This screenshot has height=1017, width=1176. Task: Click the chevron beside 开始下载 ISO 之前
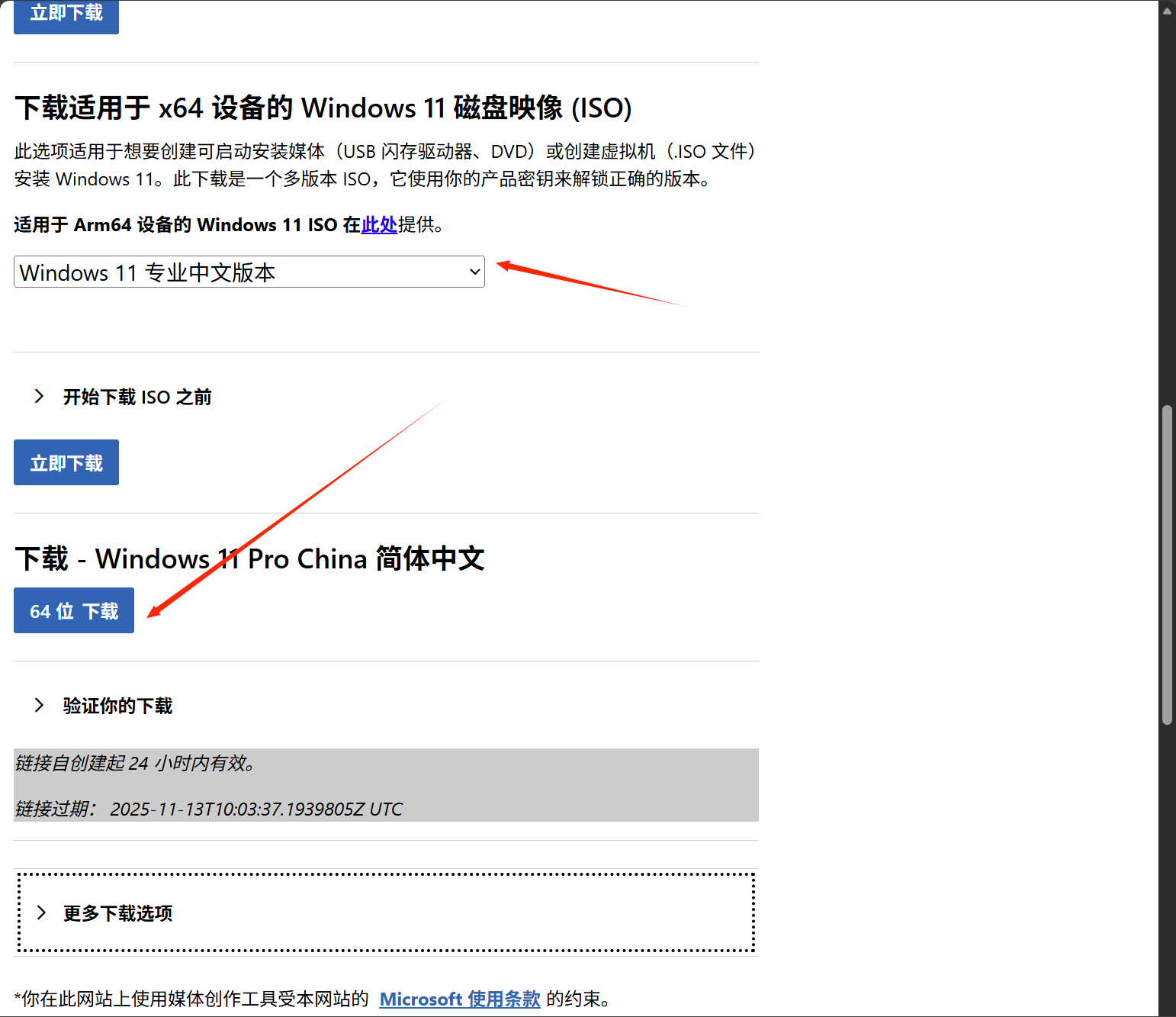tap(39, 396)
